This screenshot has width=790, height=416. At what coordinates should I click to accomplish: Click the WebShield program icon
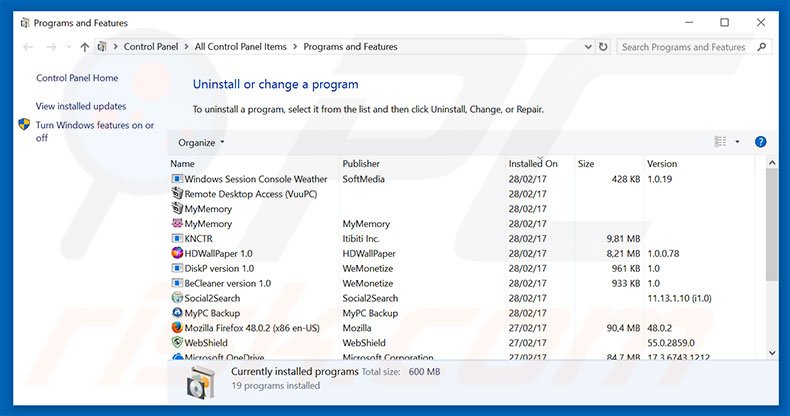(177, 342)
